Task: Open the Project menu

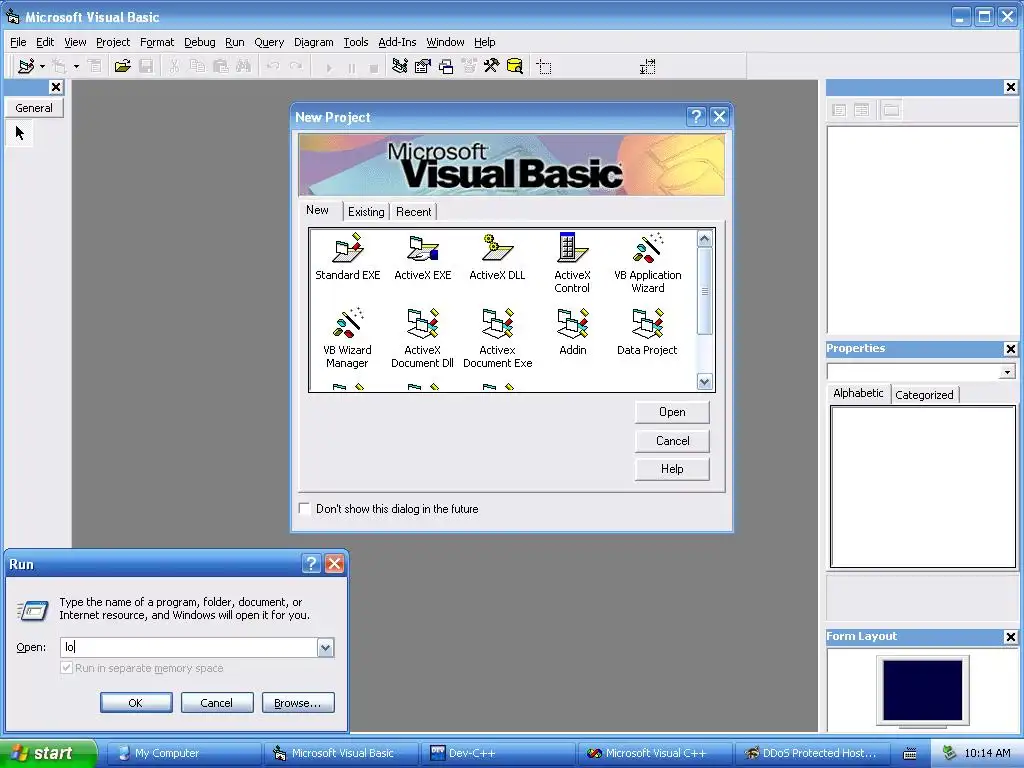Action: 113,42
